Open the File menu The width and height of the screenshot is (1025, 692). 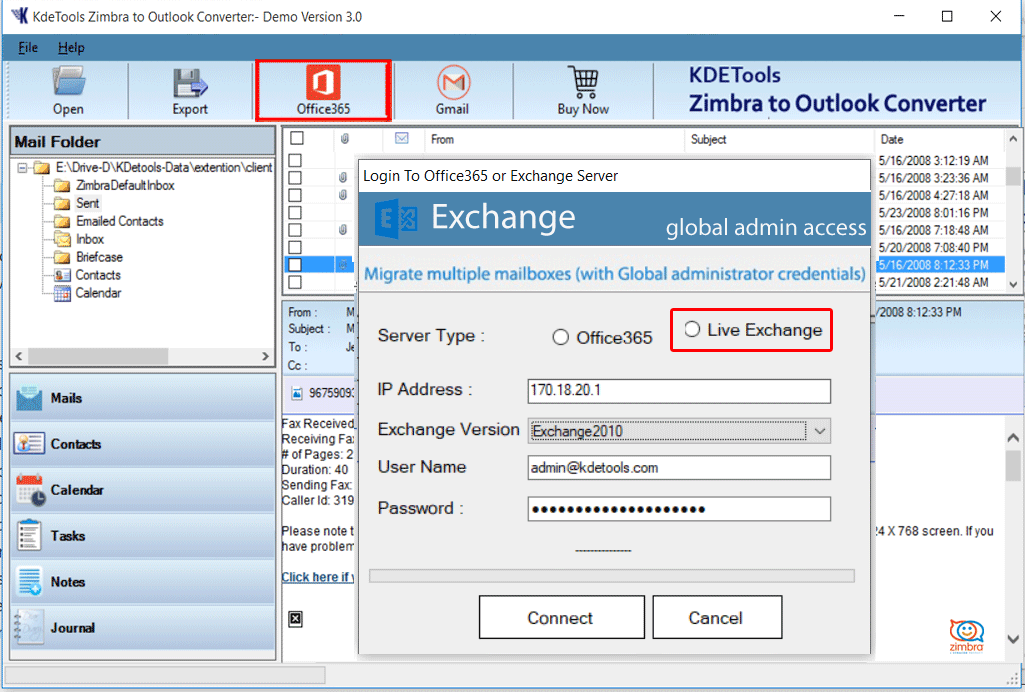[x=26, y=47]
